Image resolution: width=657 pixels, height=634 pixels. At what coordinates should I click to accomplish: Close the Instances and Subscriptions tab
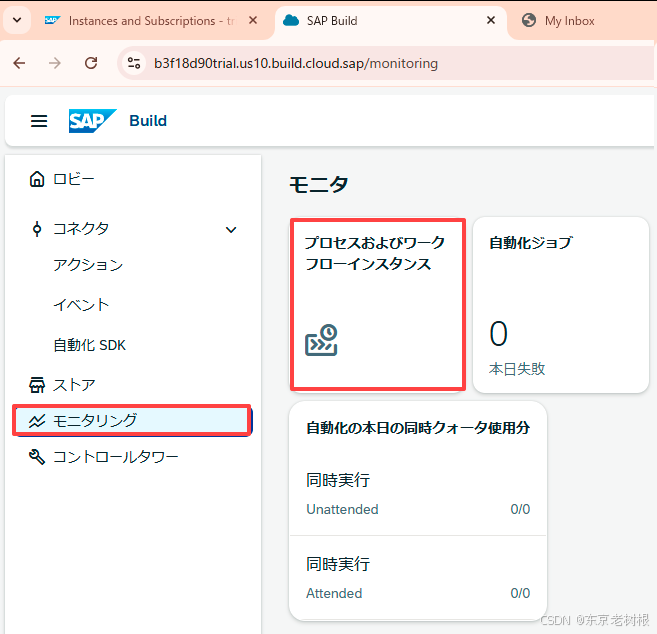point(253,20)
